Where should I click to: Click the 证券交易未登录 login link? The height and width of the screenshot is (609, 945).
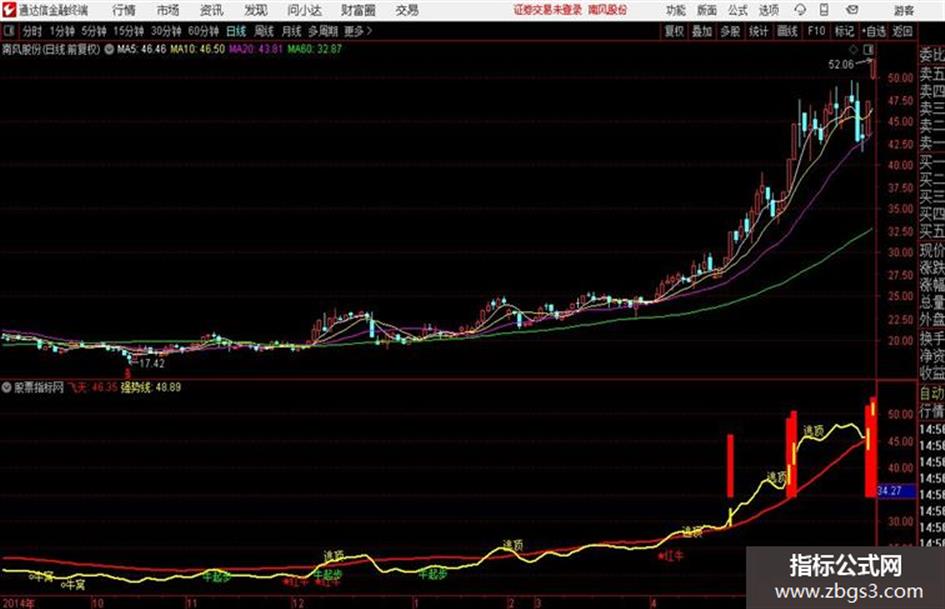coord(548,10)
